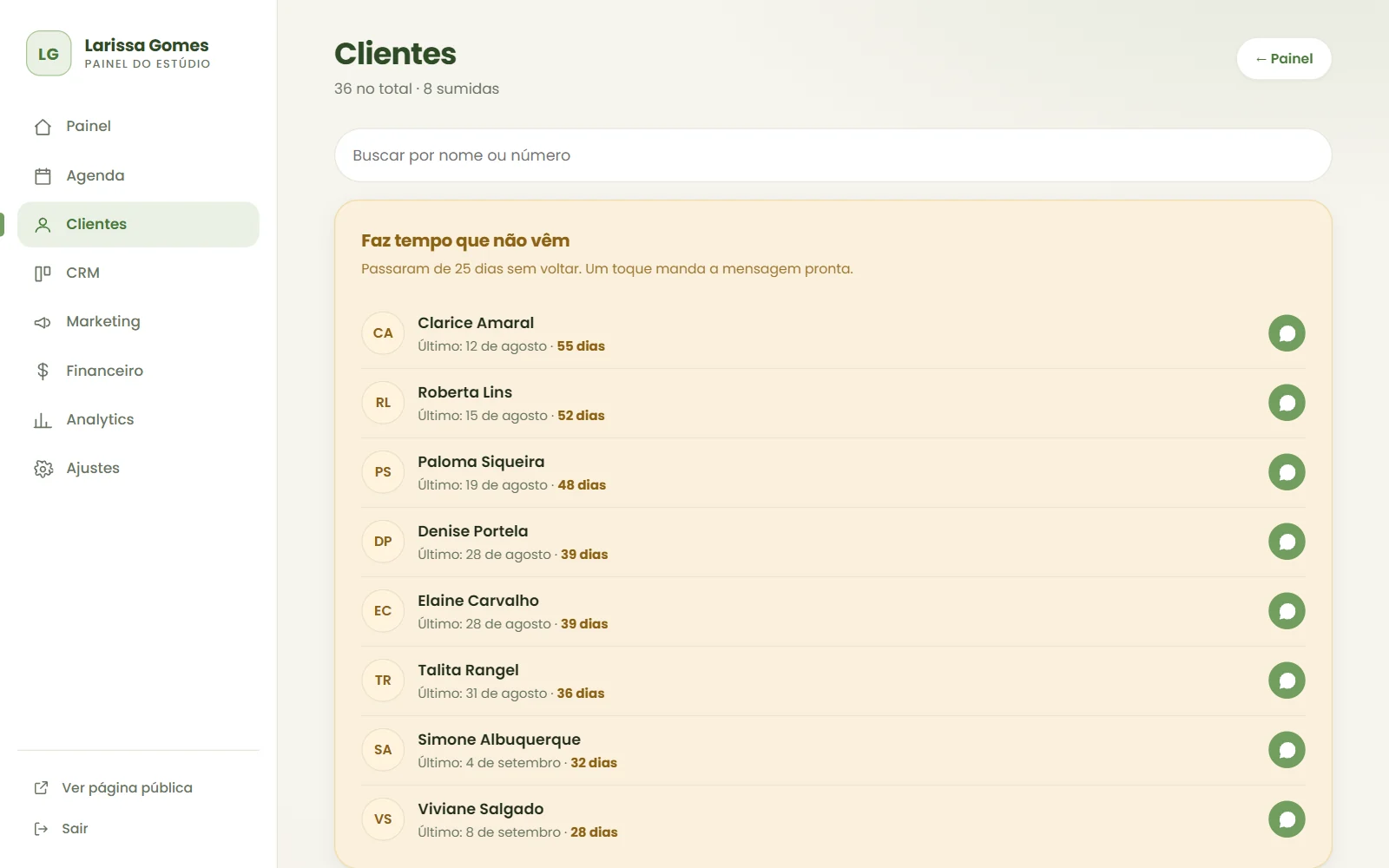
Task: Click the RL avatar for Roberta Lins
Action: (383, 403)
